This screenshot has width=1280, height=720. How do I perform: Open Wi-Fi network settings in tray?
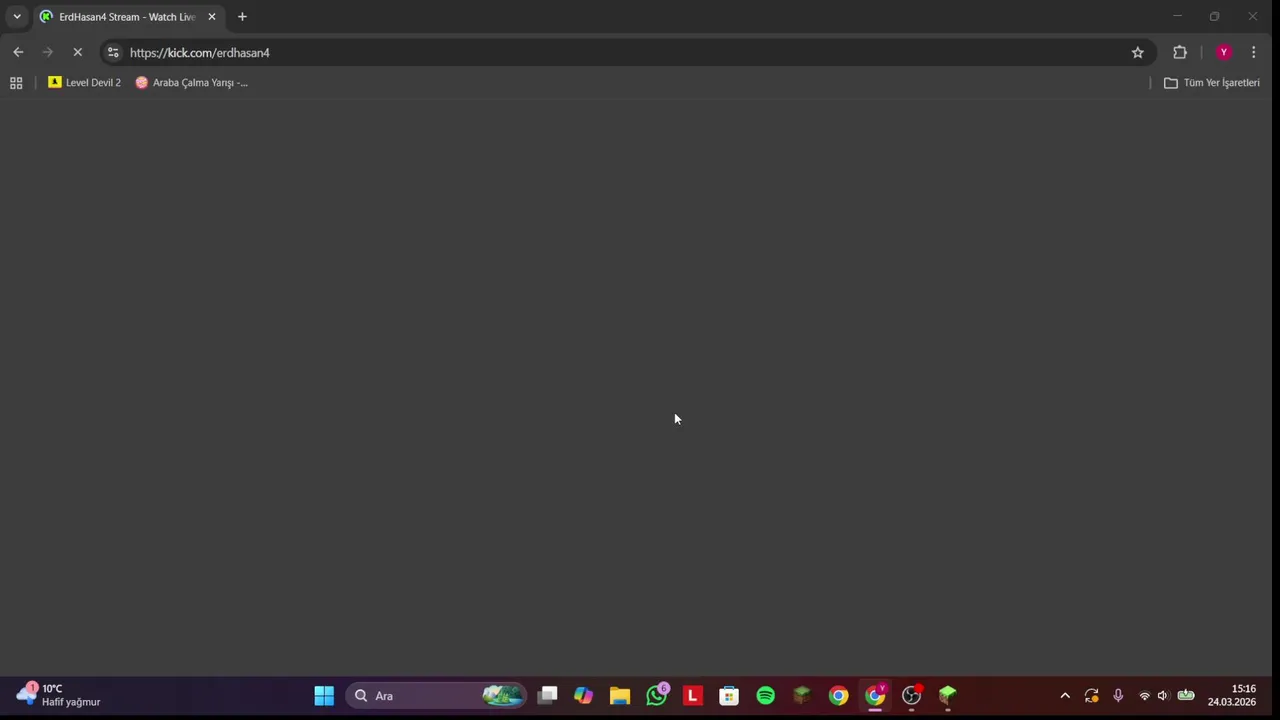[x=1144, y=696]
